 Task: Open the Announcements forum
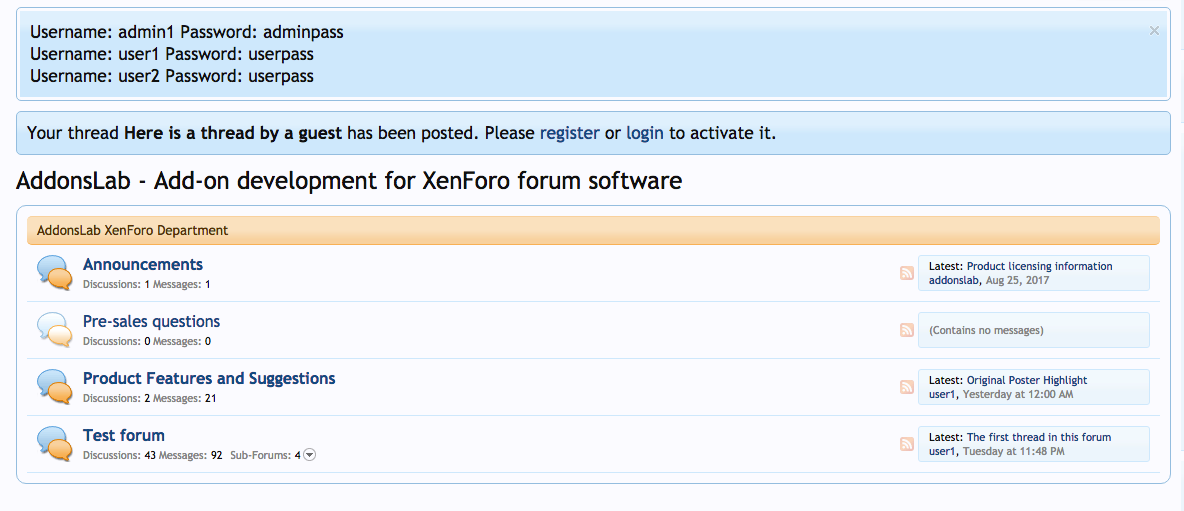tap(143, 264)
